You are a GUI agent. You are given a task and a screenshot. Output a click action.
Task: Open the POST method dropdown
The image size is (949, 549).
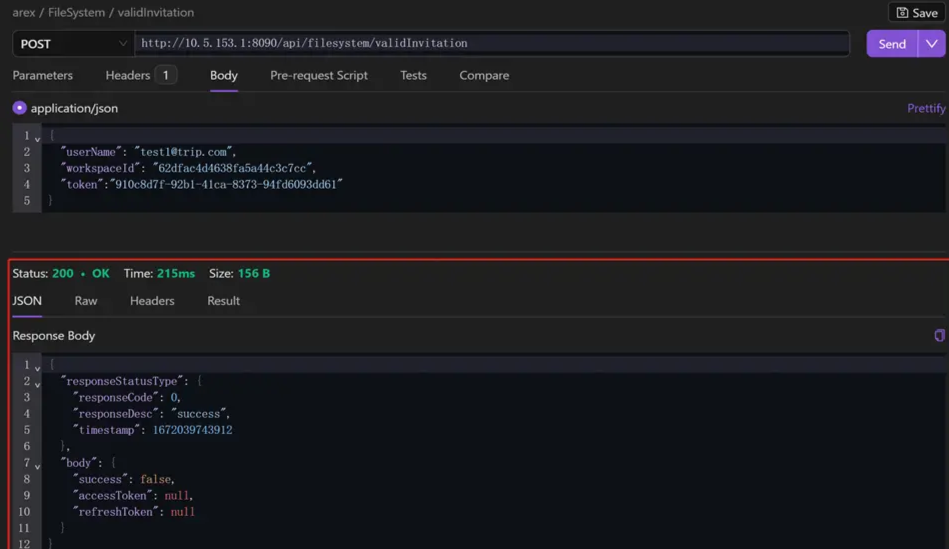(73, 44)
